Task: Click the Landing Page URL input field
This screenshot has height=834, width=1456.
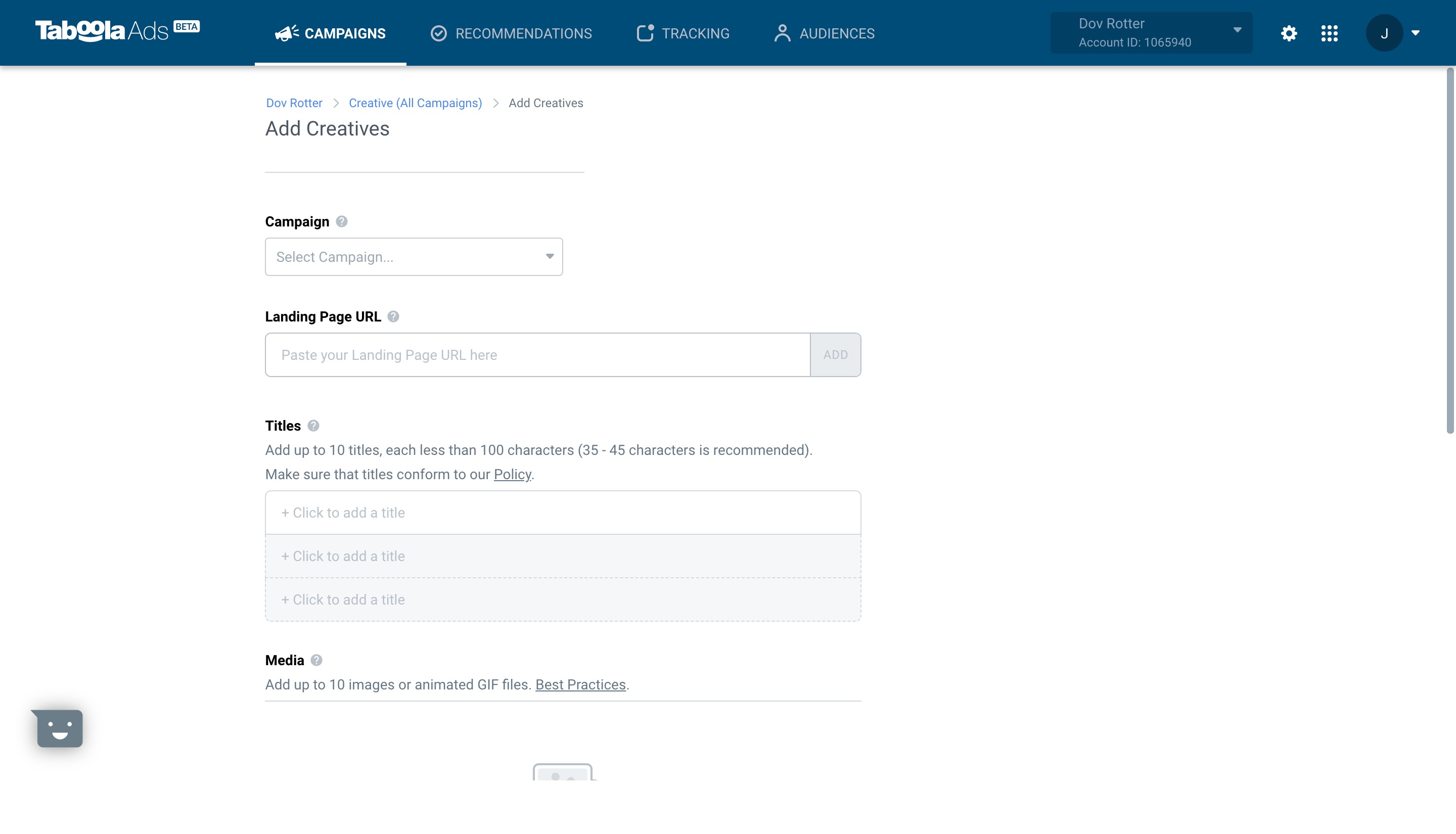Action: [x=538, y=354]
